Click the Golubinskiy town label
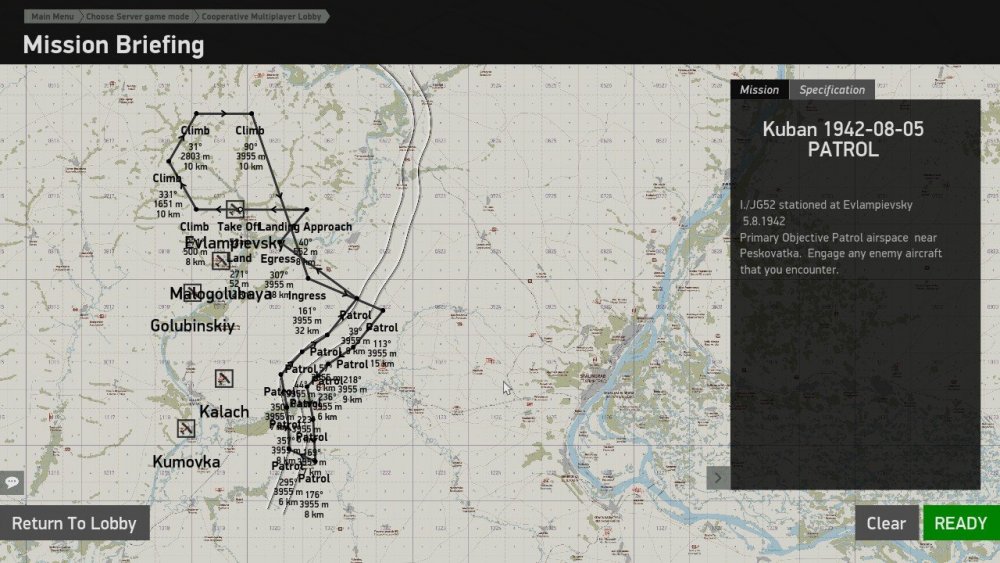The width and height of the screenshot is (1000, 563). [x=192, y=325]
